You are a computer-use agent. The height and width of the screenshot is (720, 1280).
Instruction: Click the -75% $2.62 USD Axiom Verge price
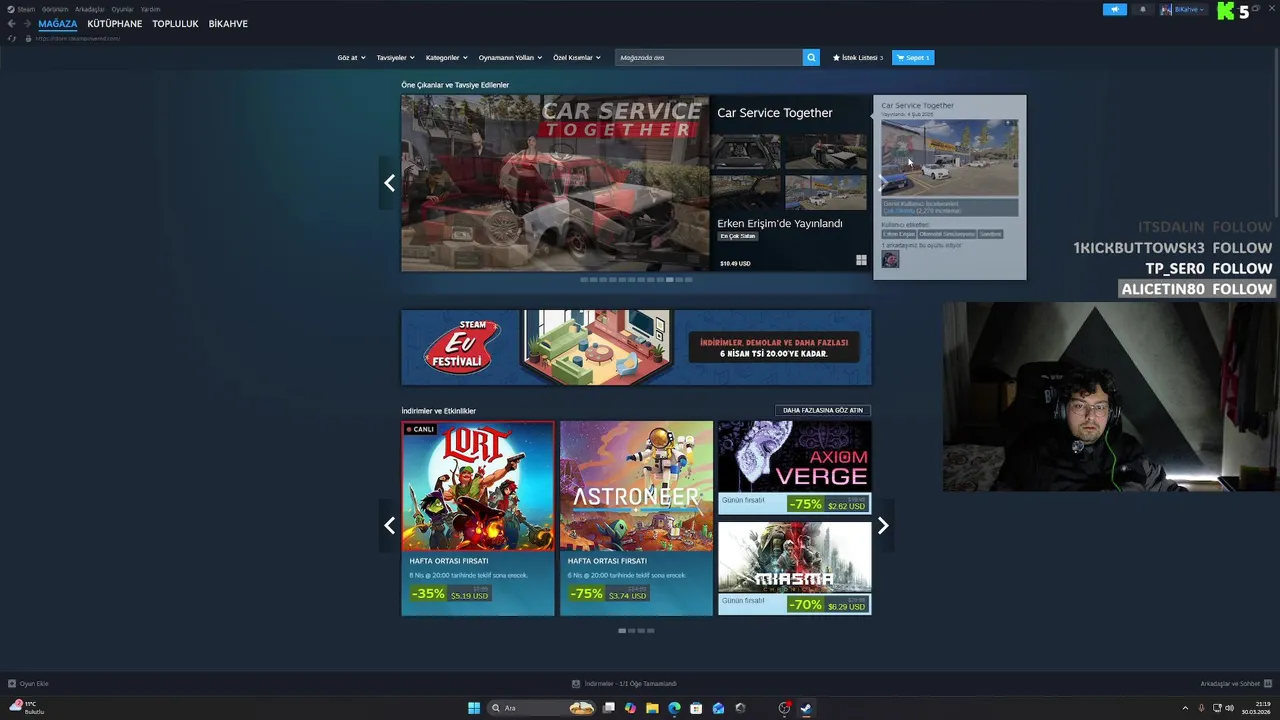pos(827,504)
